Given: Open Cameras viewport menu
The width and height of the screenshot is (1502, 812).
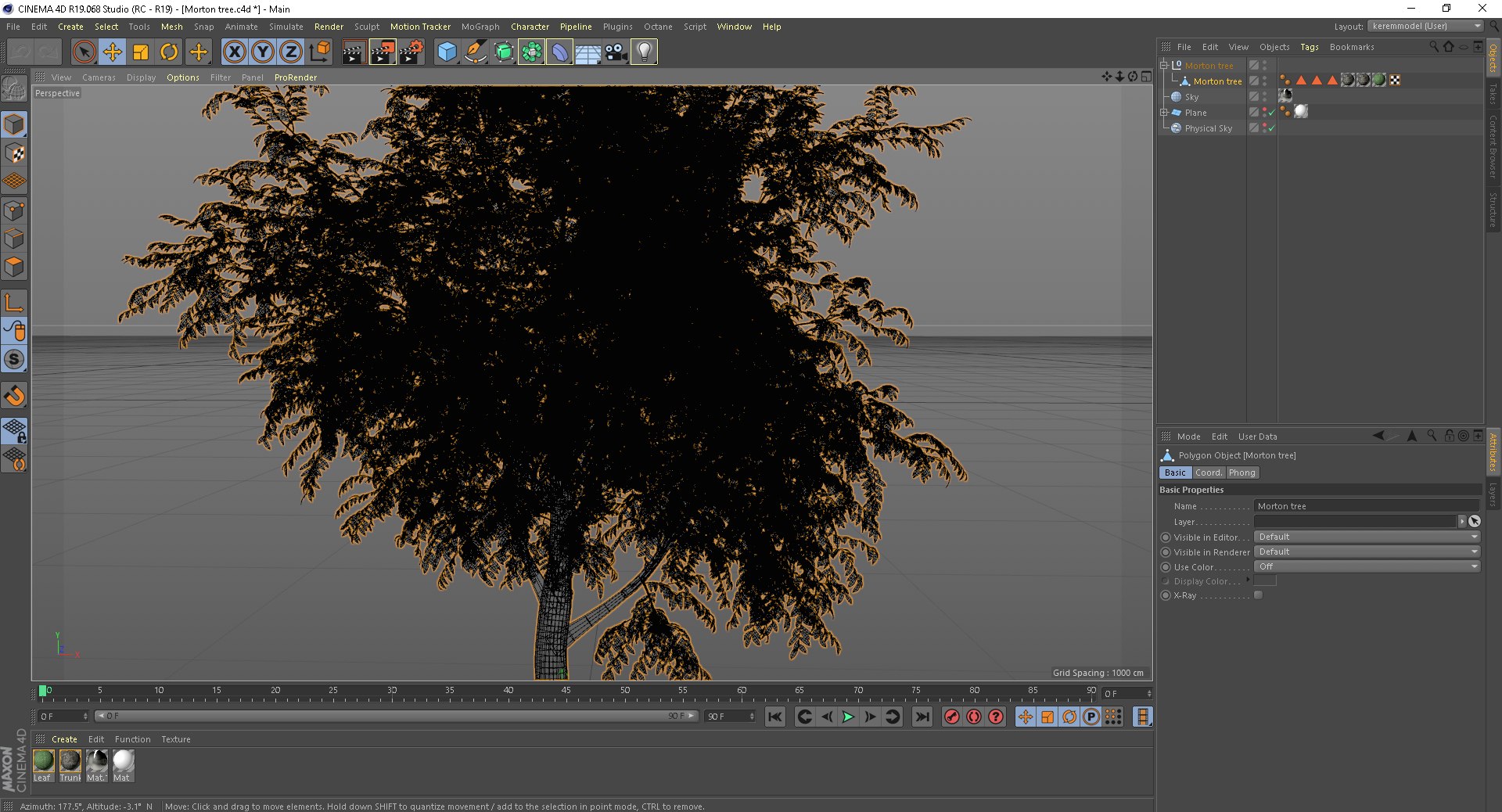Looking at the screenshot, I should click(99, 77).
